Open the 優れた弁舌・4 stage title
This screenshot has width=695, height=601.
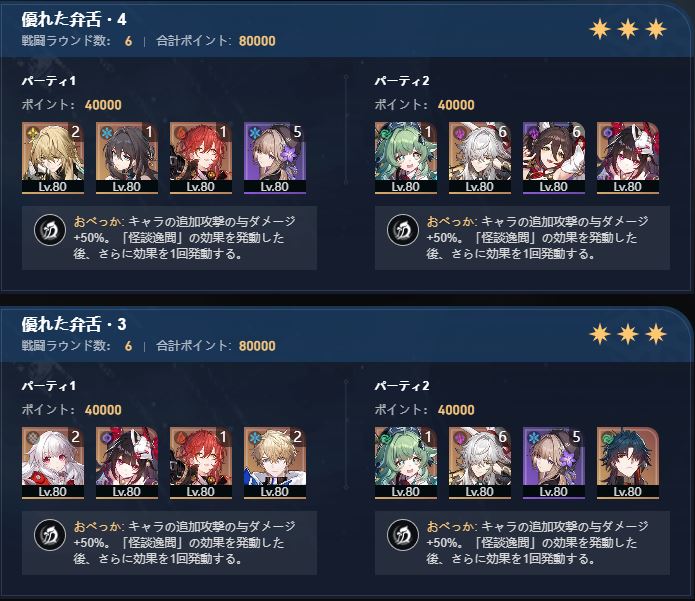pos(74,19)
